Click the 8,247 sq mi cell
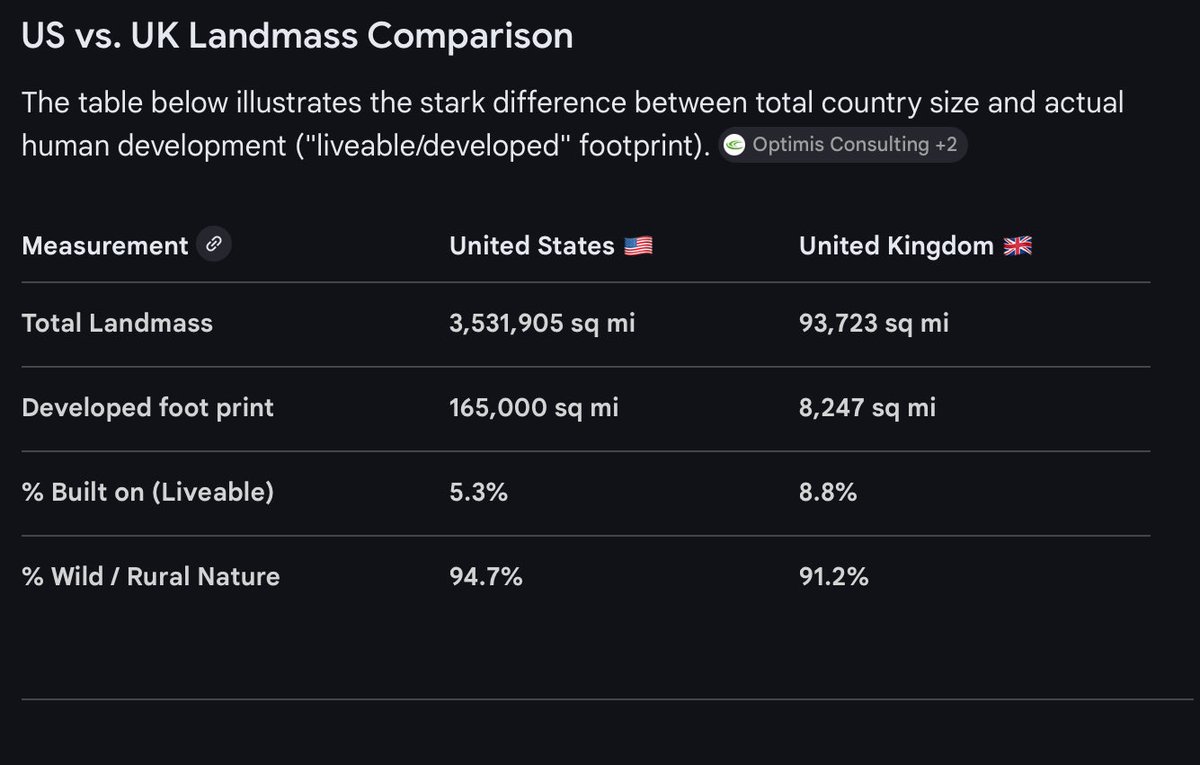Screen dimensions: 1200x765 tap(868, 408)
